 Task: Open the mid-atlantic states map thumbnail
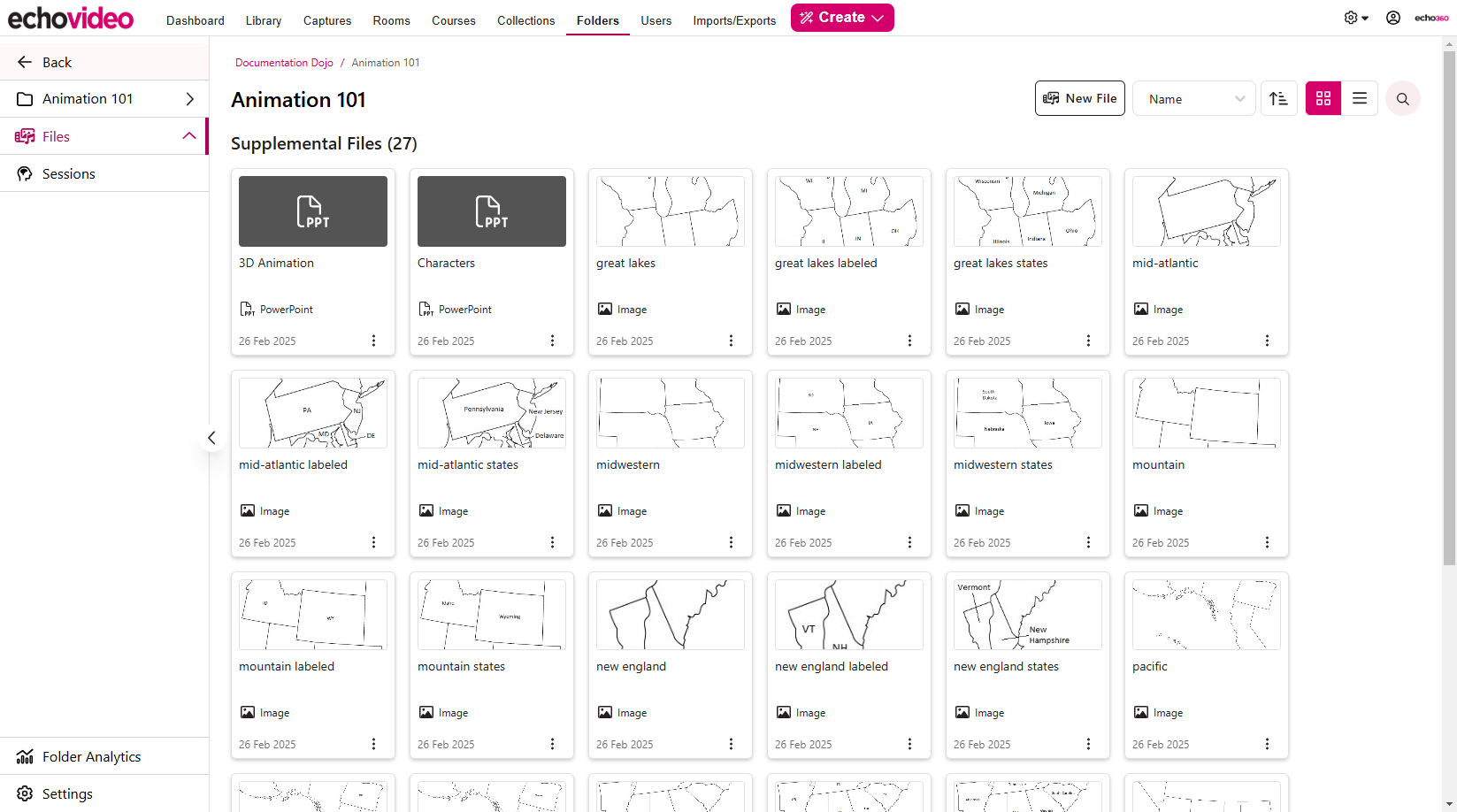pyautogui.click(x=492, y=413)
